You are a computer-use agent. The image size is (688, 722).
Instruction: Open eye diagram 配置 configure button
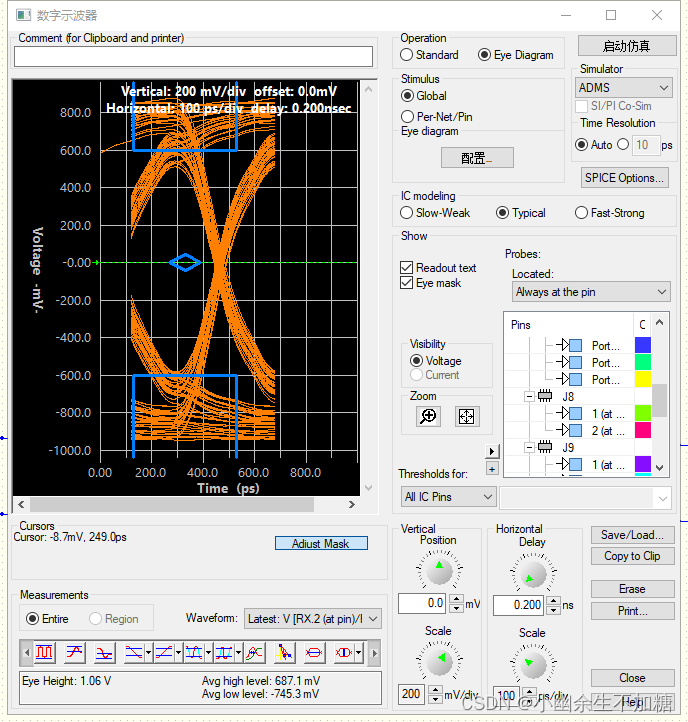point(477,158)
